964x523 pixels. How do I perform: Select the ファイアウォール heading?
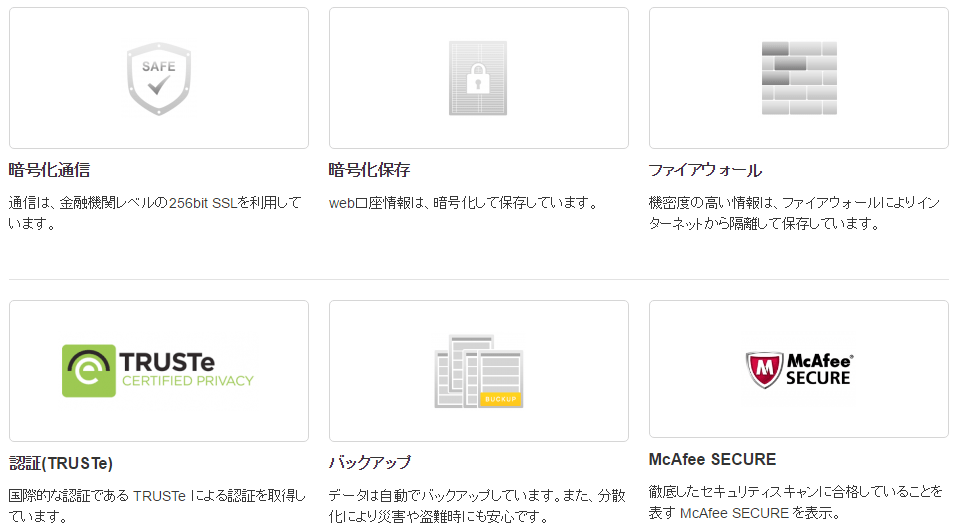[x=705, y=170]
